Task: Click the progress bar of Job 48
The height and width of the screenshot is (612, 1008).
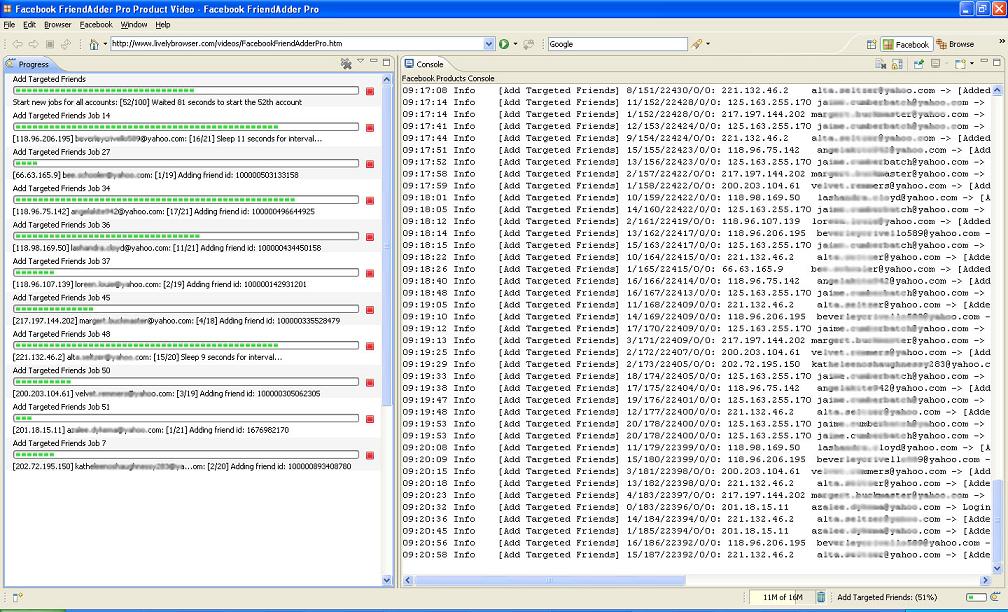Action: 186,345
